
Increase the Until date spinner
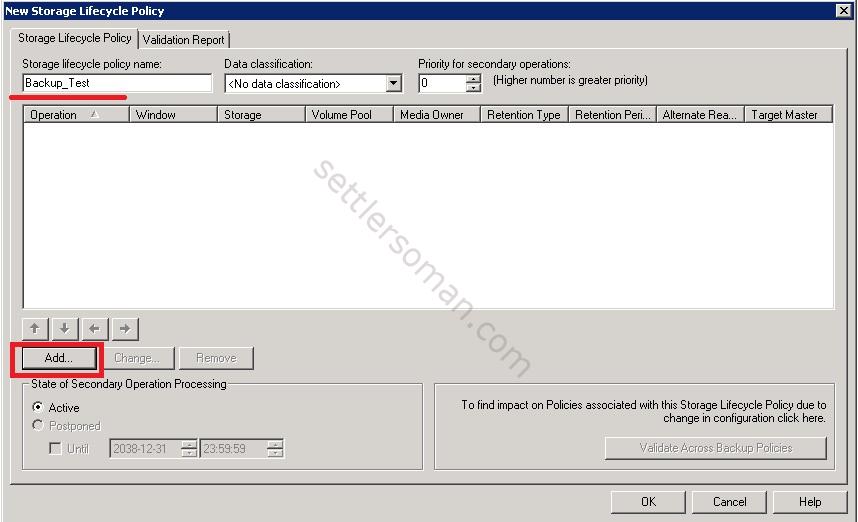click(x=189, y=444)
